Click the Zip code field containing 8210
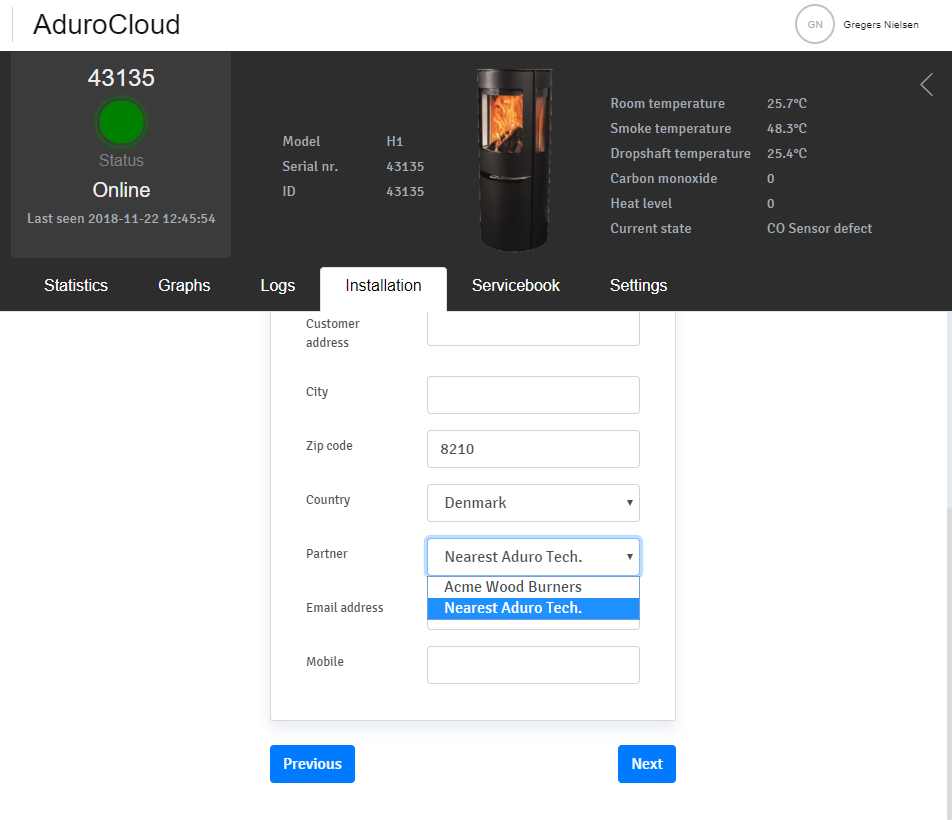Screen dimensions: 952x820 pyautogui.click(x=533, y=449)
